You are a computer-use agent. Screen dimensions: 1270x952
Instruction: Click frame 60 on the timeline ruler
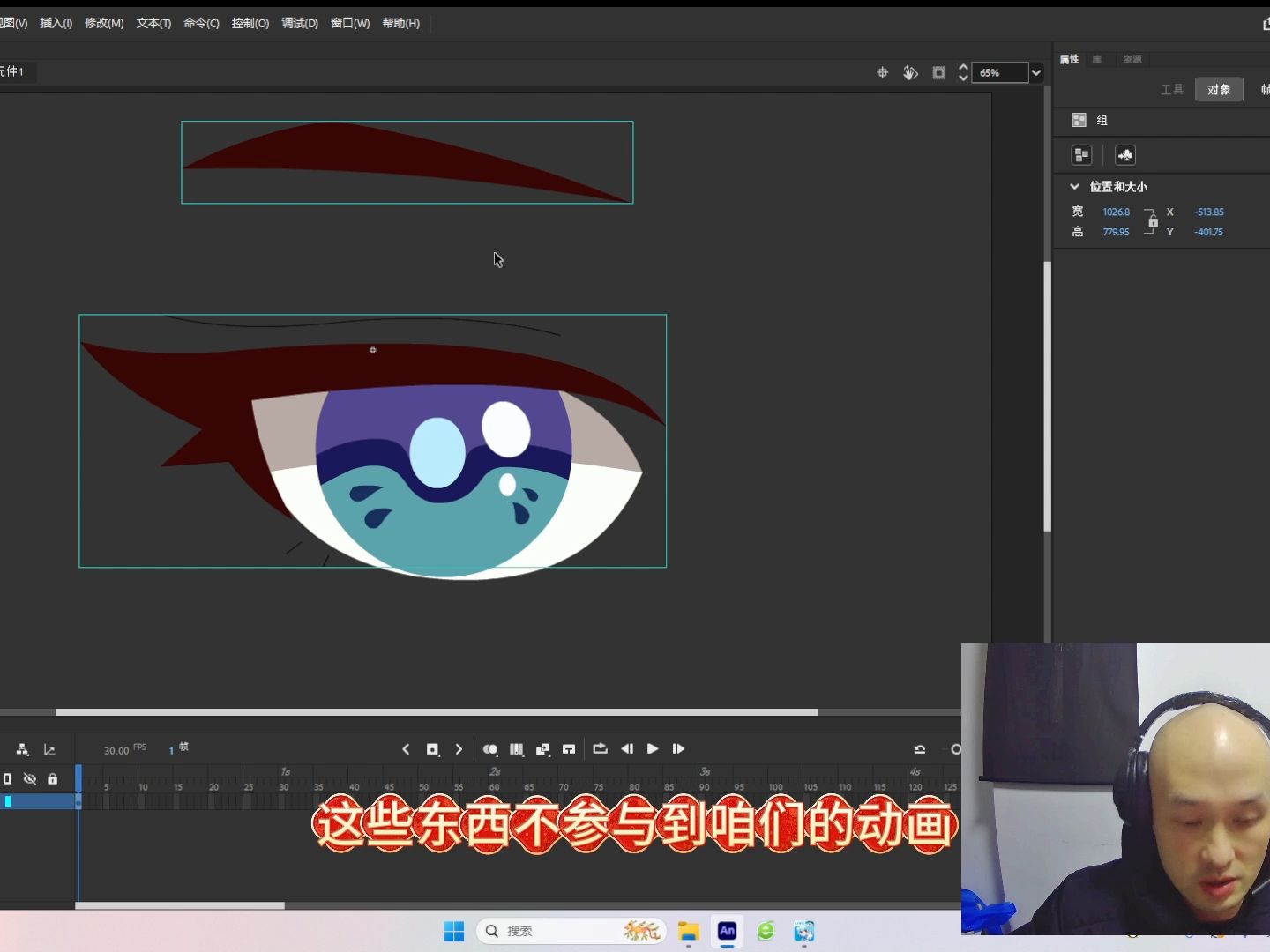pyautogui.click(x=494, y=786)
